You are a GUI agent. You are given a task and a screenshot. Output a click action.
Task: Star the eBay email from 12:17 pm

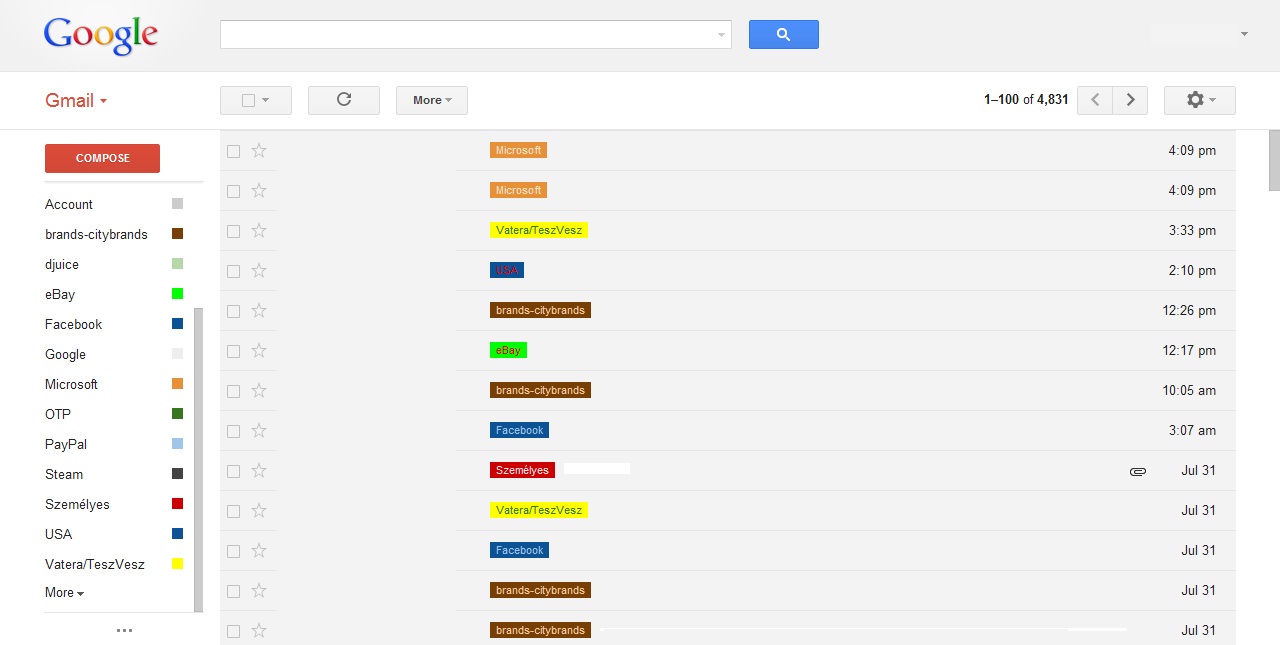[259, 350]
